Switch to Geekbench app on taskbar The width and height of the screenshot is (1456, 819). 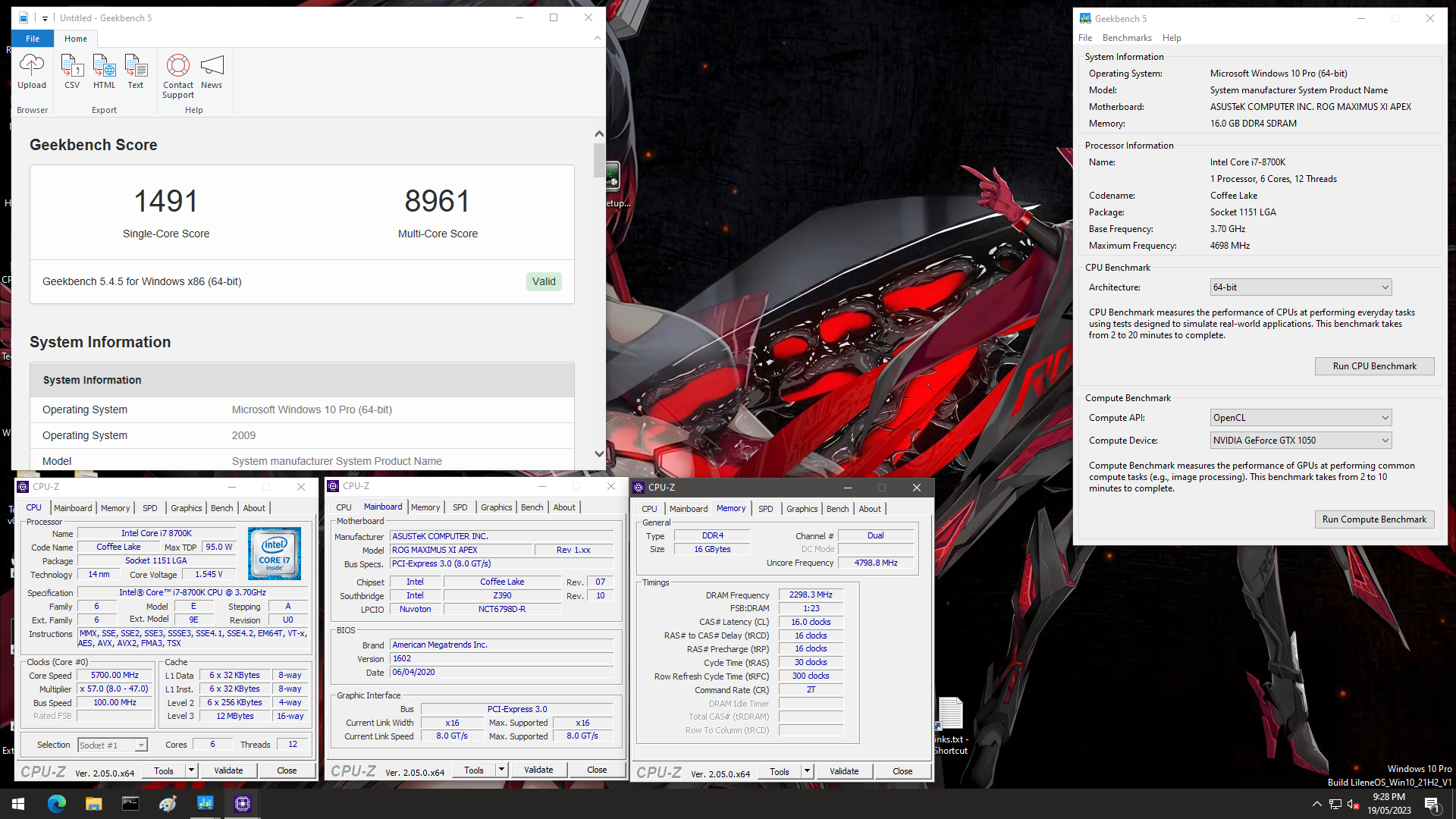pyautogui.click(x=205, y=804)
